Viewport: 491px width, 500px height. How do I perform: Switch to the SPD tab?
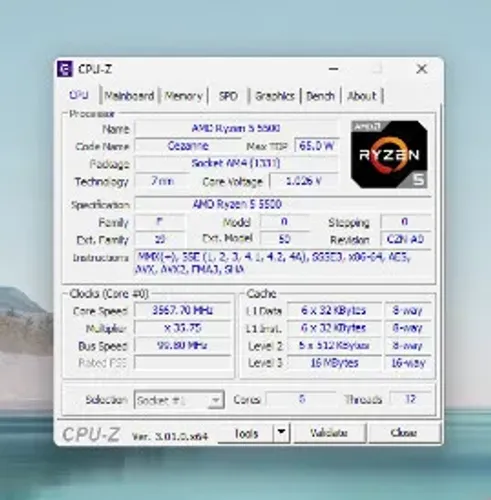[x=228, y=96]
